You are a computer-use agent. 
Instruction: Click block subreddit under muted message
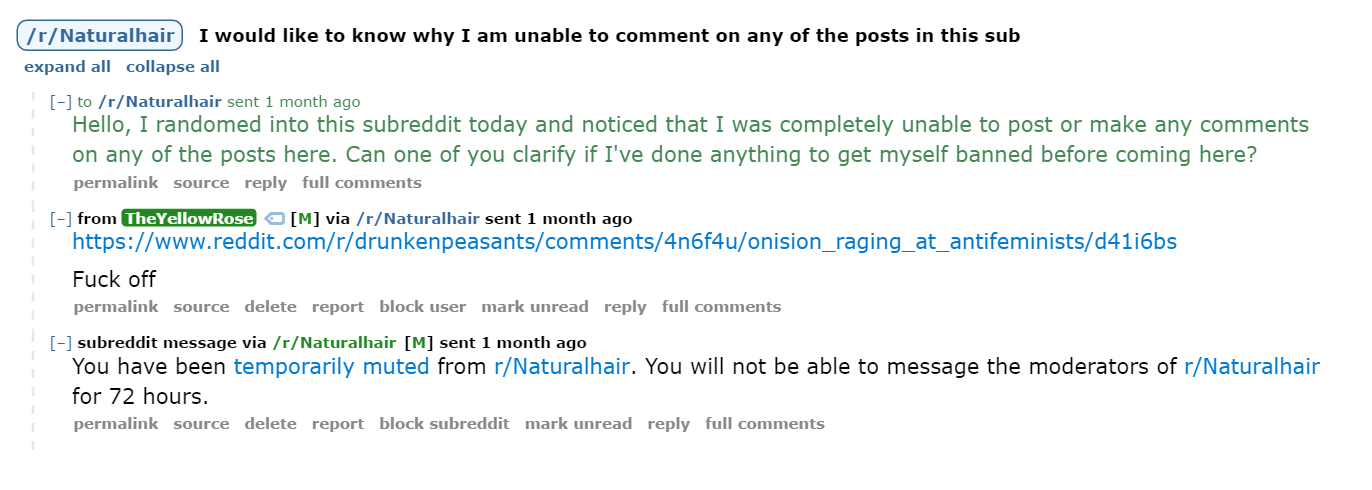[x=444, y=424]
